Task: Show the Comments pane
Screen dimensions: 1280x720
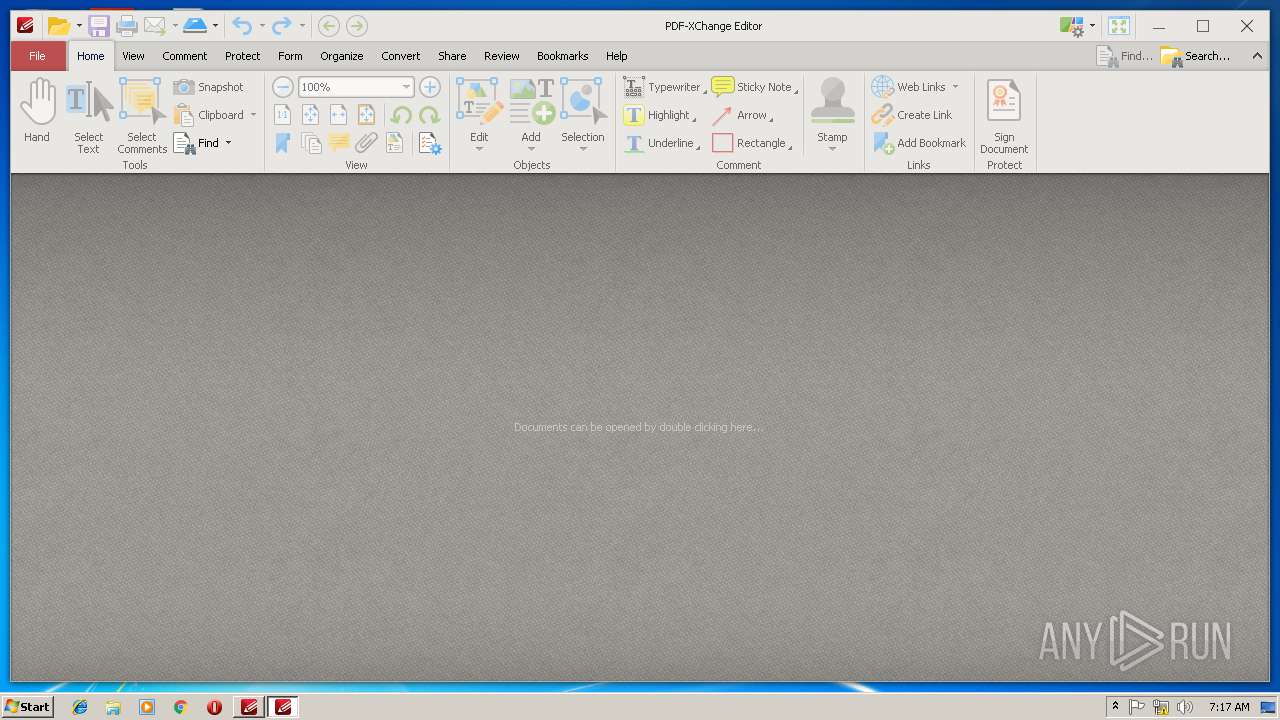Action: click(339, 143)
